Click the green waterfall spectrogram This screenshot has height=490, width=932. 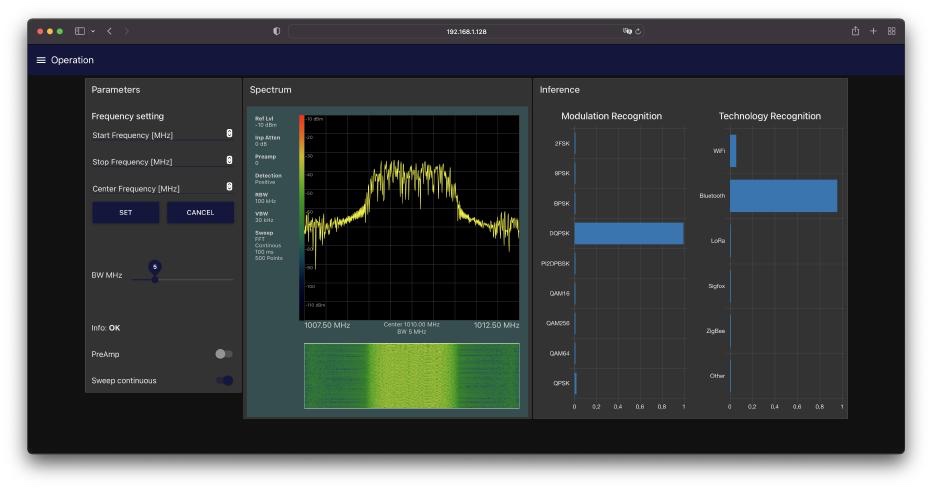click(412, 376)
